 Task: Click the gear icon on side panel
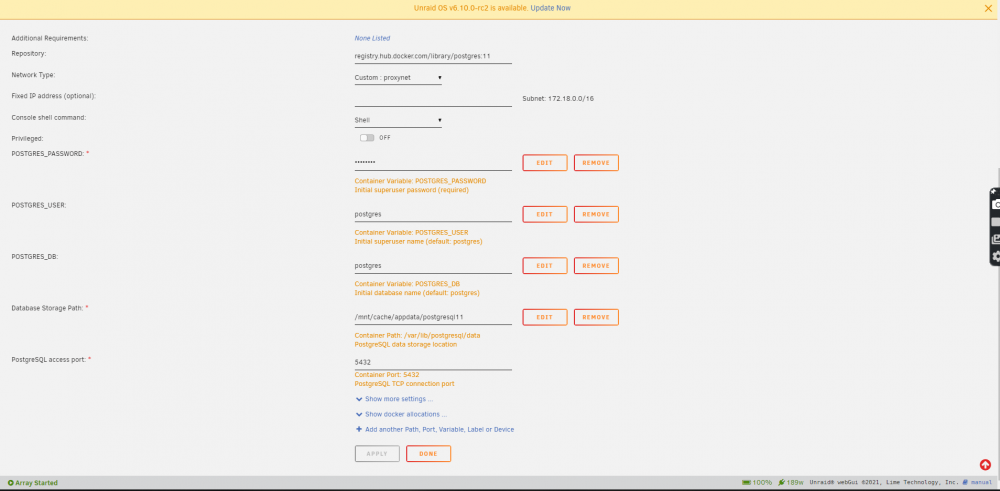coord(996,256)
